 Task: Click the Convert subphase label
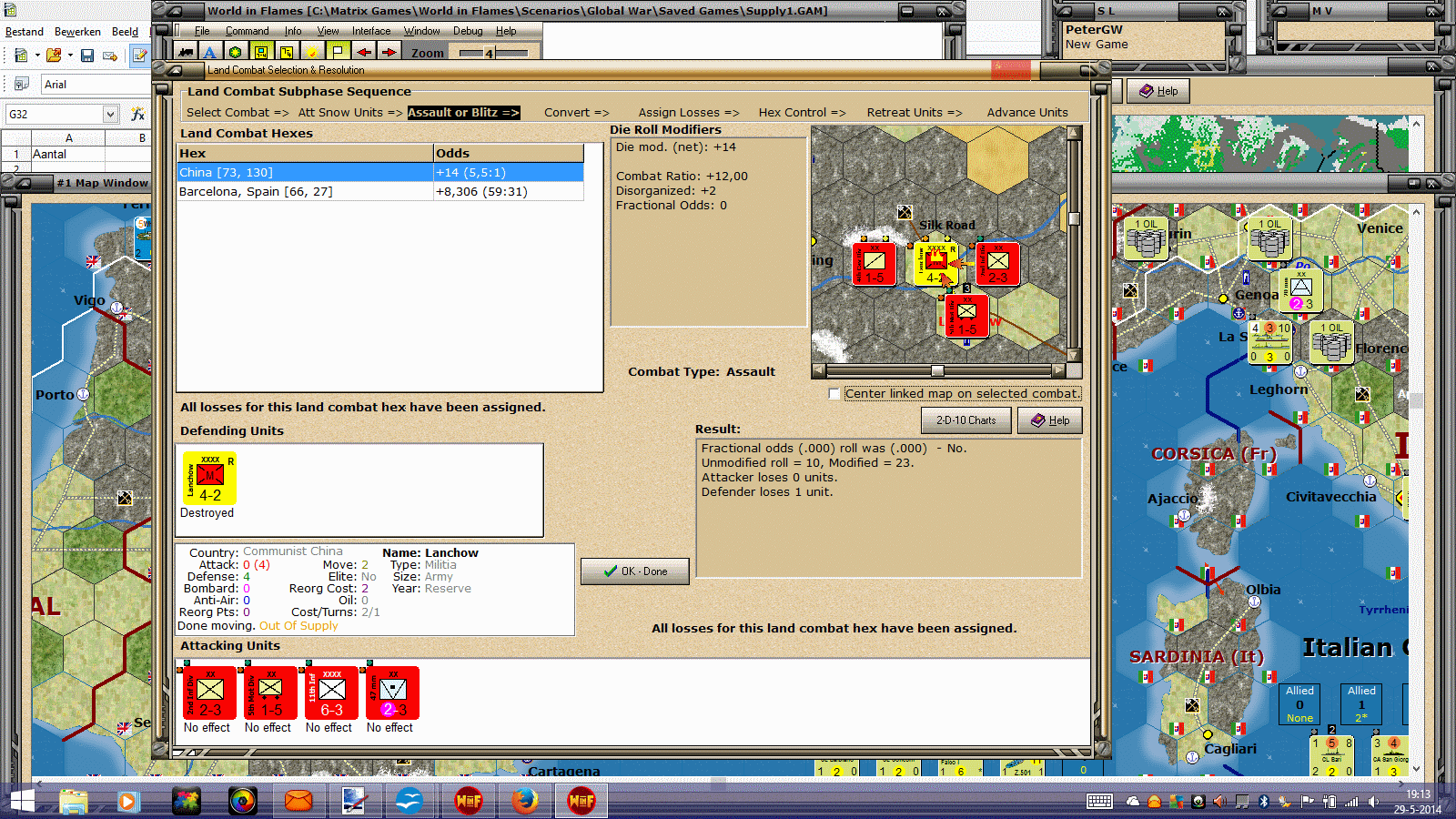click(x=576, y=113)
